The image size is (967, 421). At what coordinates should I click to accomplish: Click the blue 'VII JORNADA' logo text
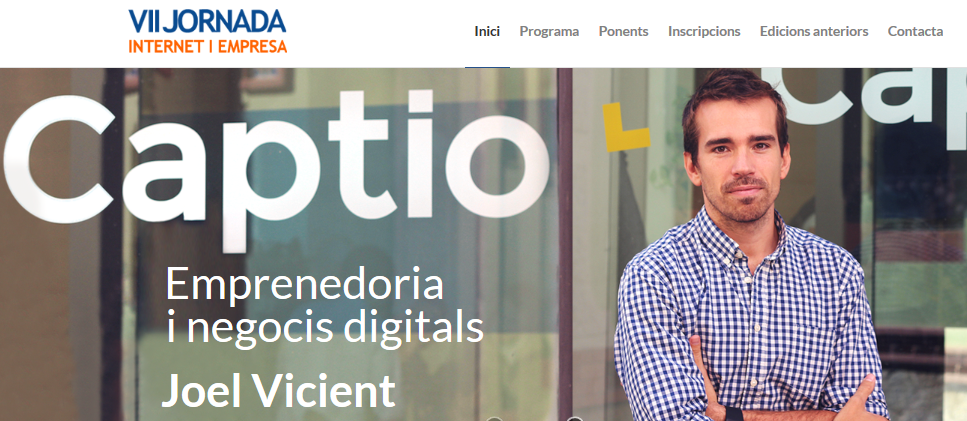207,22
